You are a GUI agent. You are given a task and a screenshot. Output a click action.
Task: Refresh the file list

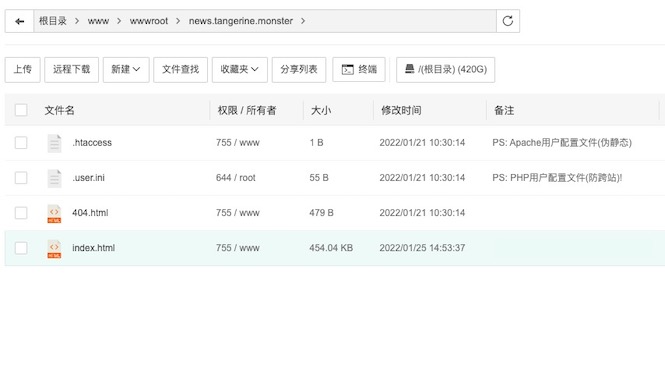[508, 21]
